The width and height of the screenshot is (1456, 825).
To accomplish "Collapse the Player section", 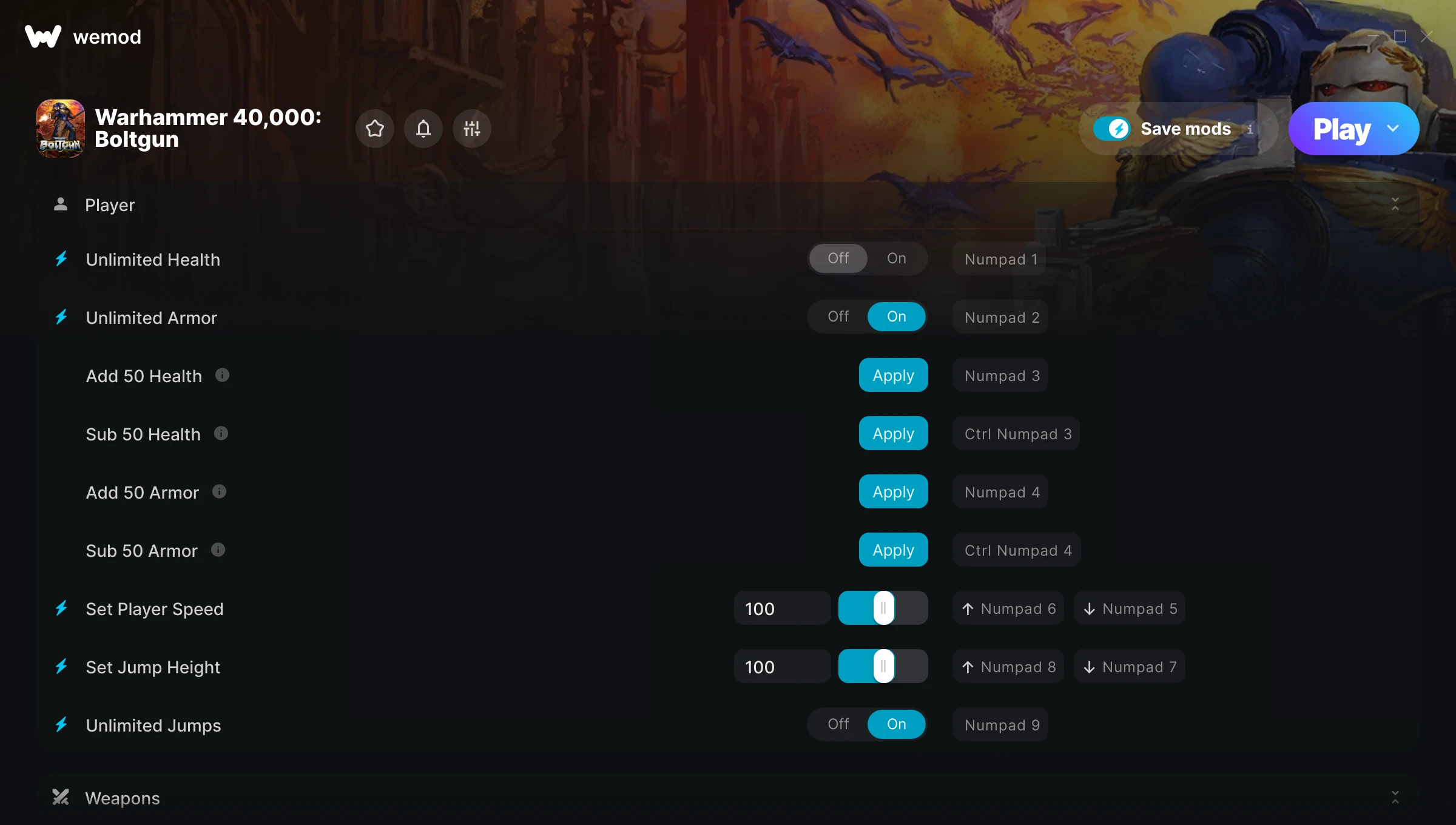I will point(1395,204).
